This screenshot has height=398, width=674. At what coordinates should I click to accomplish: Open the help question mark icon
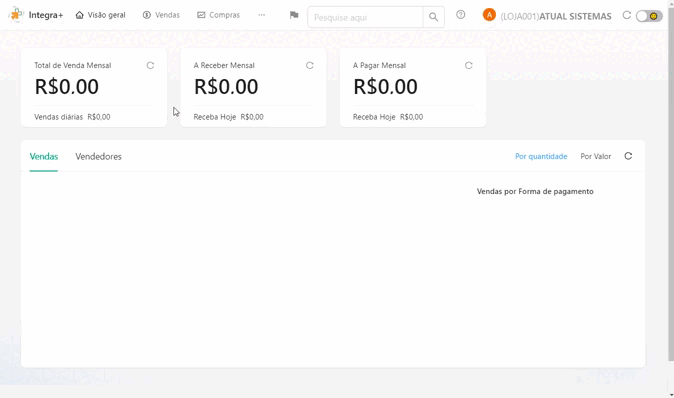point(460,15)
